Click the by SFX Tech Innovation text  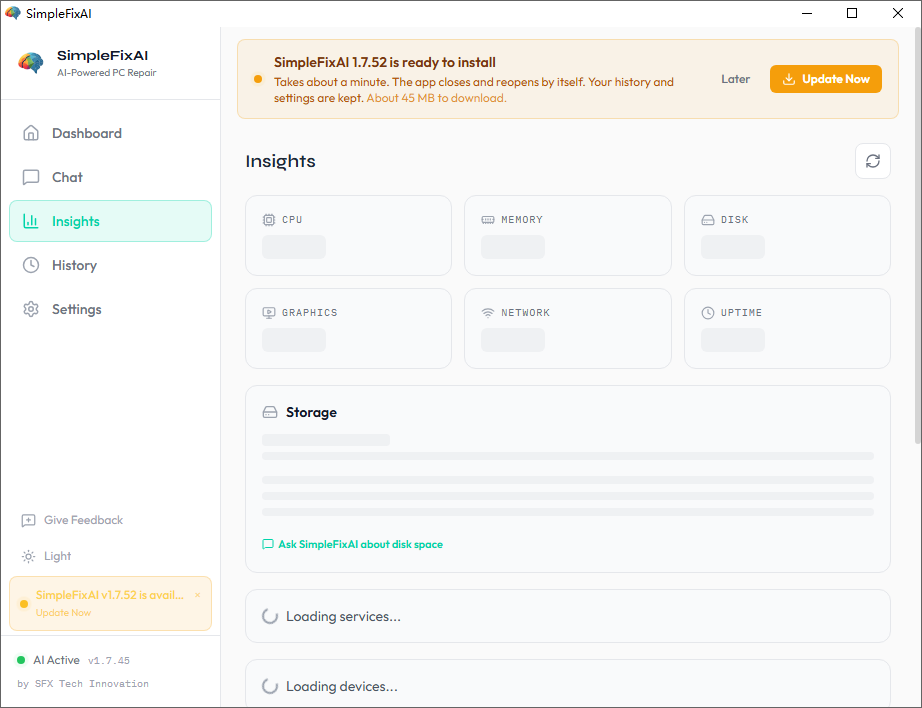[x=83, y=684]
